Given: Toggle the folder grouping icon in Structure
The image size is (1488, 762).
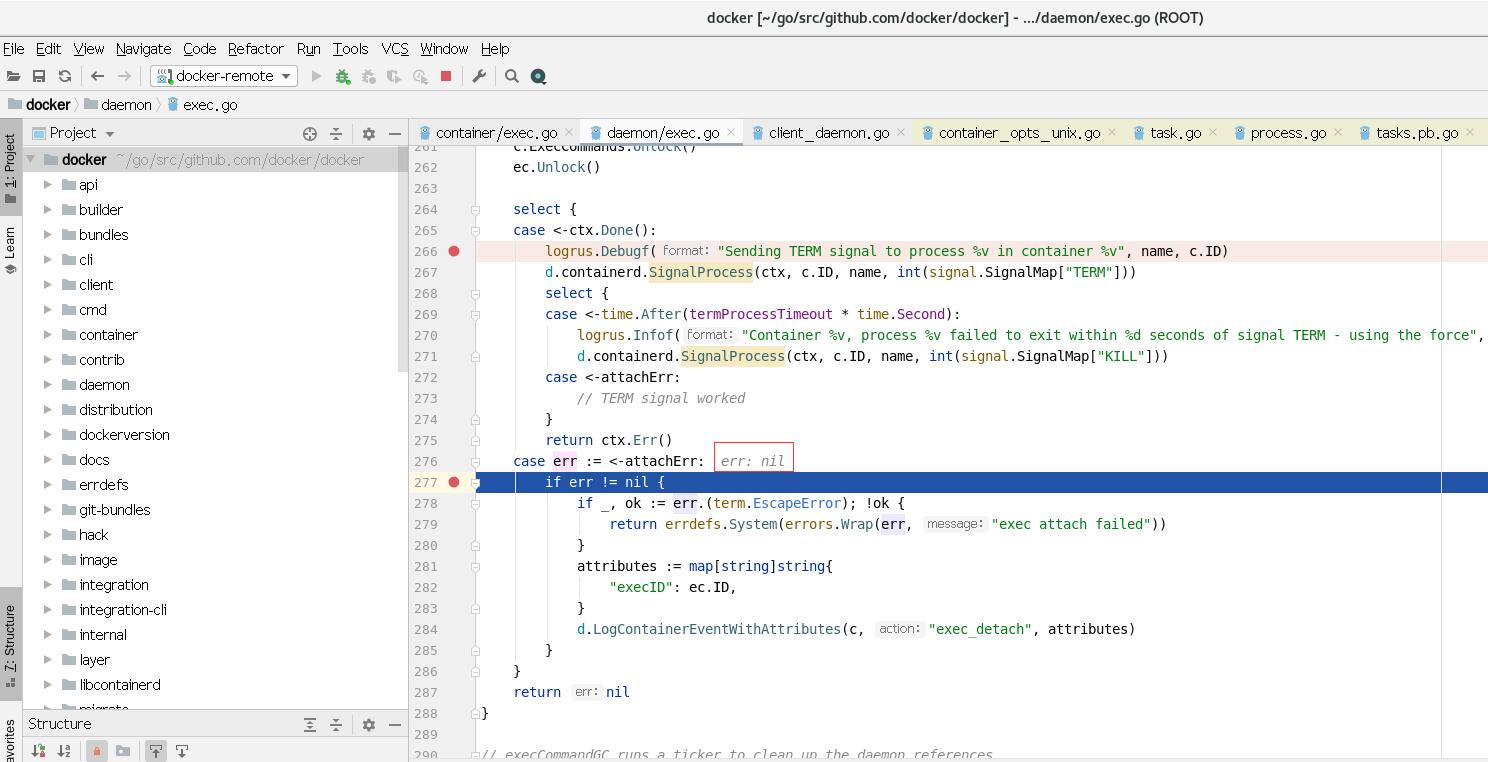Looking at the screenshot, I should coord(123,751).
